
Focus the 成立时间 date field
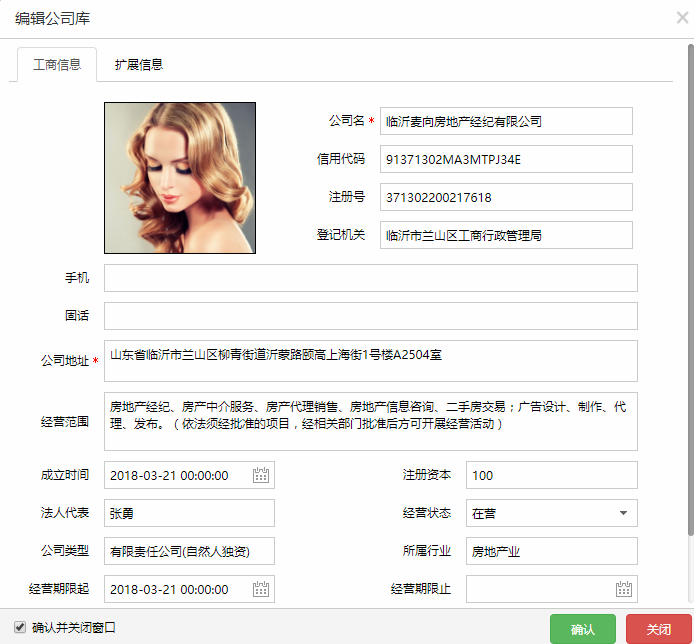pos(189,475)
